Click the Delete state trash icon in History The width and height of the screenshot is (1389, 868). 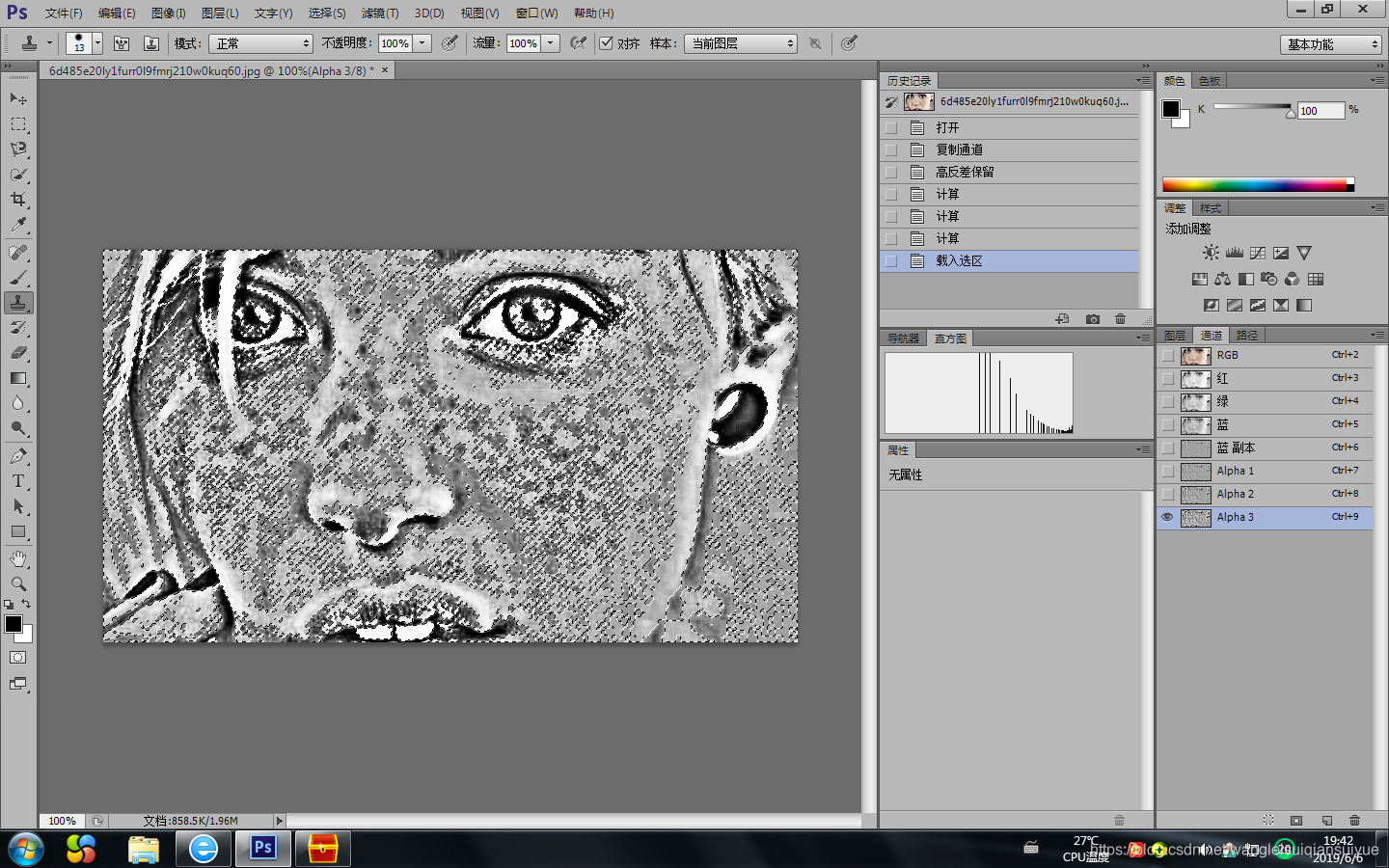tap(1120, 319)
